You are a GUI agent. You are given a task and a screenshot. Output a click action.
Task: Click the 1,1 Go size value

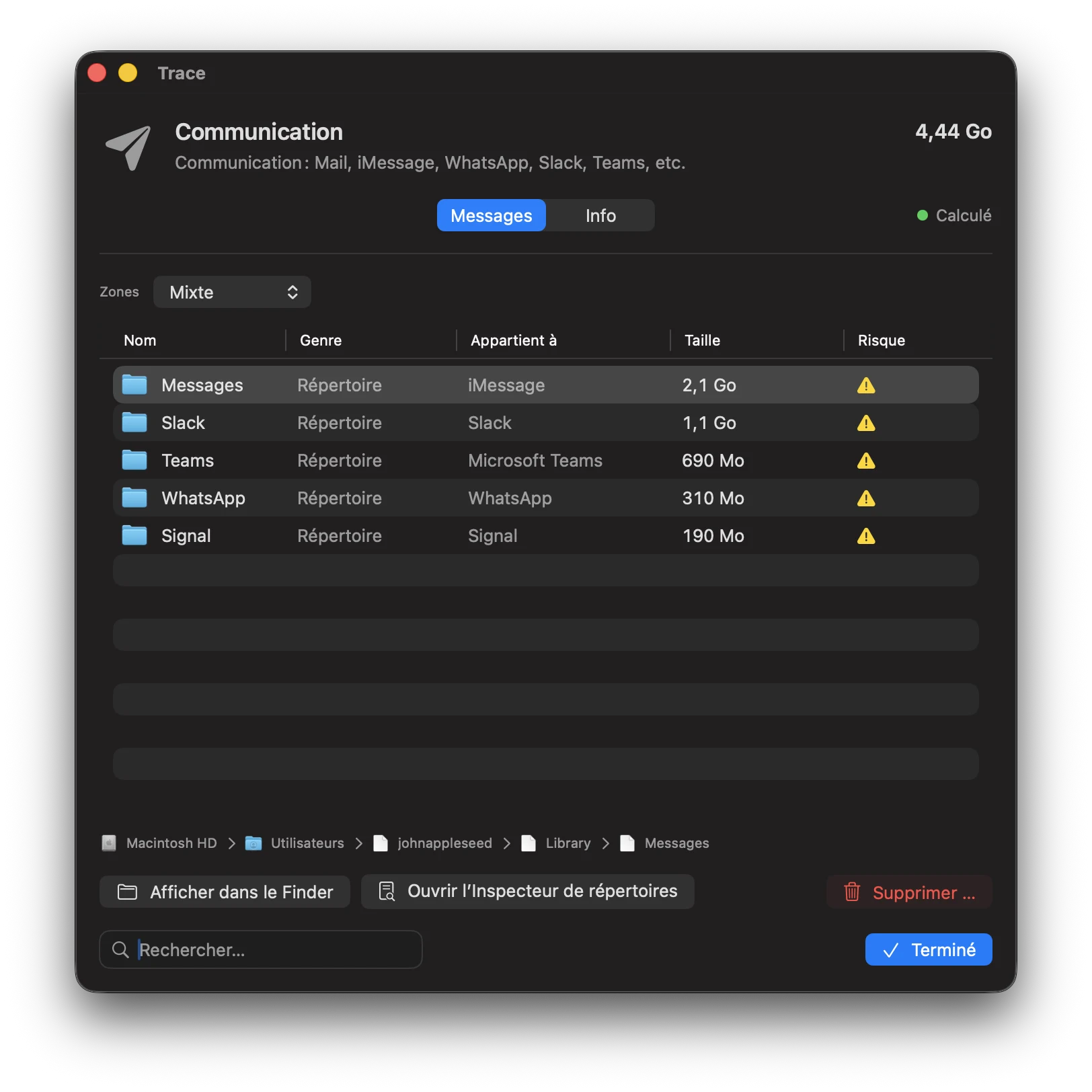709,423
